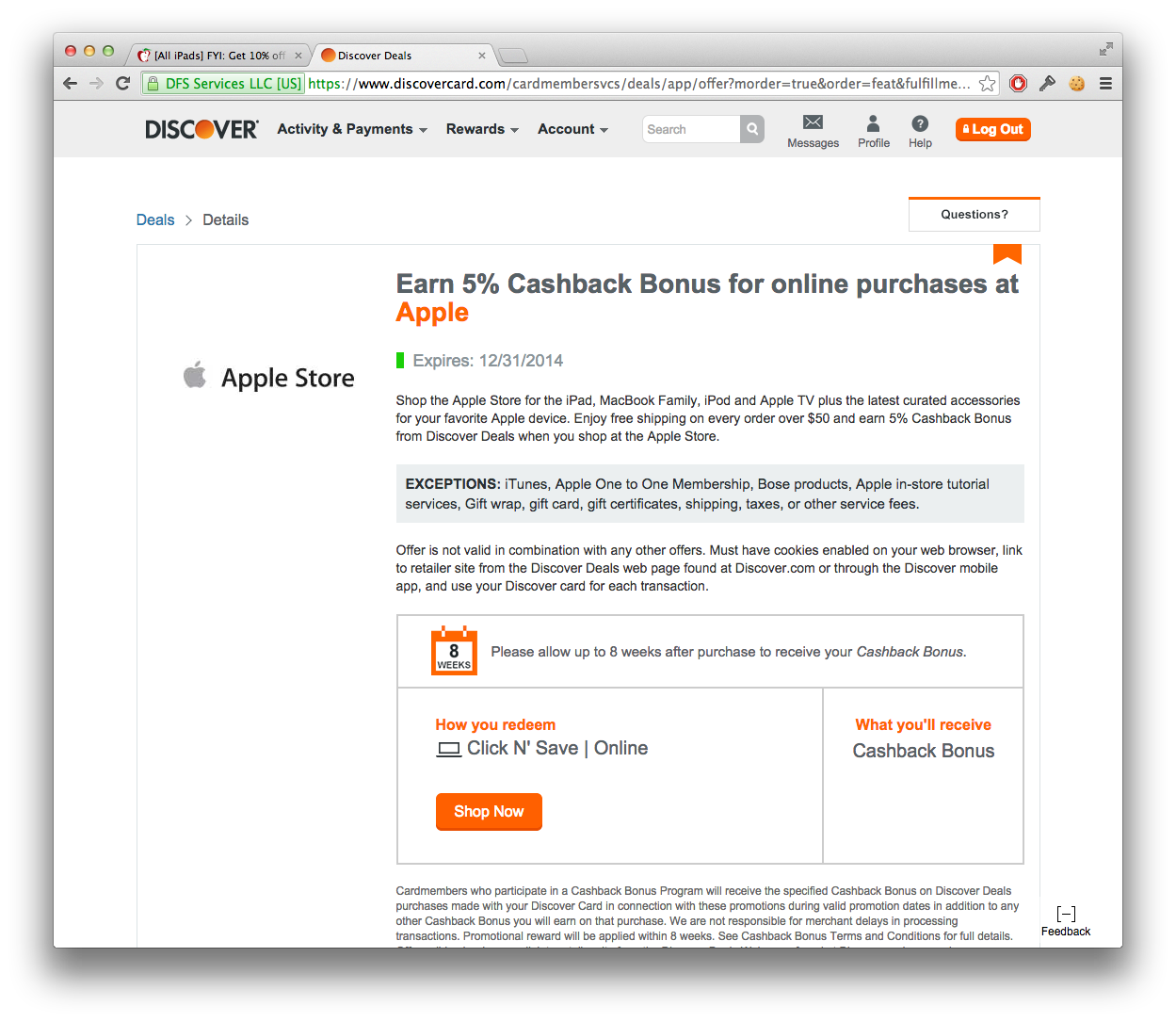Open a new tab button
The width and height of the screenshot is (1176, 1022).
(513, 56)
